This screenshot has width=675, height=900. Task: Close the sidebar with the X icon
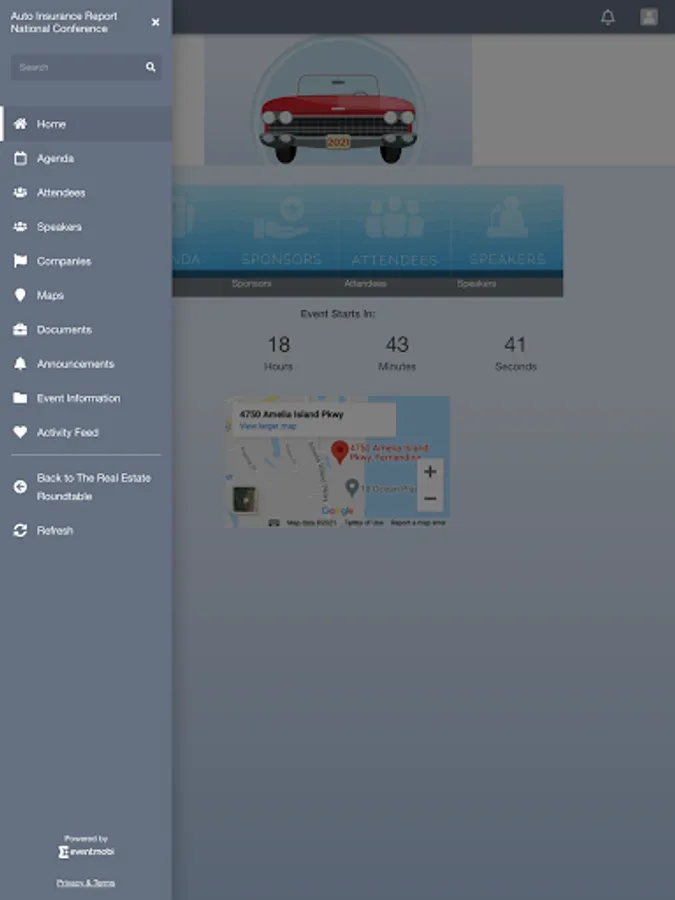click(x=155, y=22)
